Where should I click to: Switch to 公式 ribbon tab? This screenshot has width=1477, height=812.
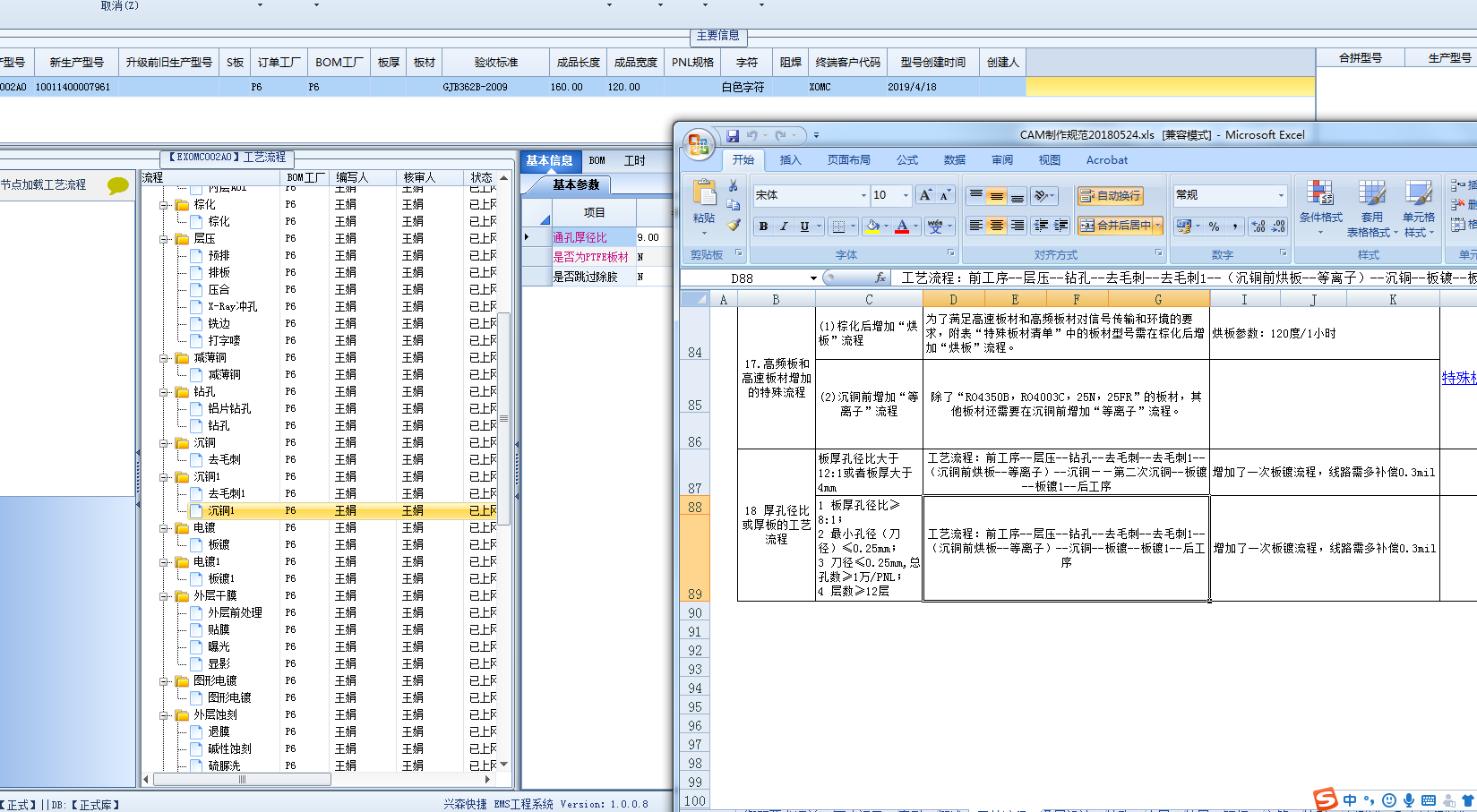click(907, 160)
